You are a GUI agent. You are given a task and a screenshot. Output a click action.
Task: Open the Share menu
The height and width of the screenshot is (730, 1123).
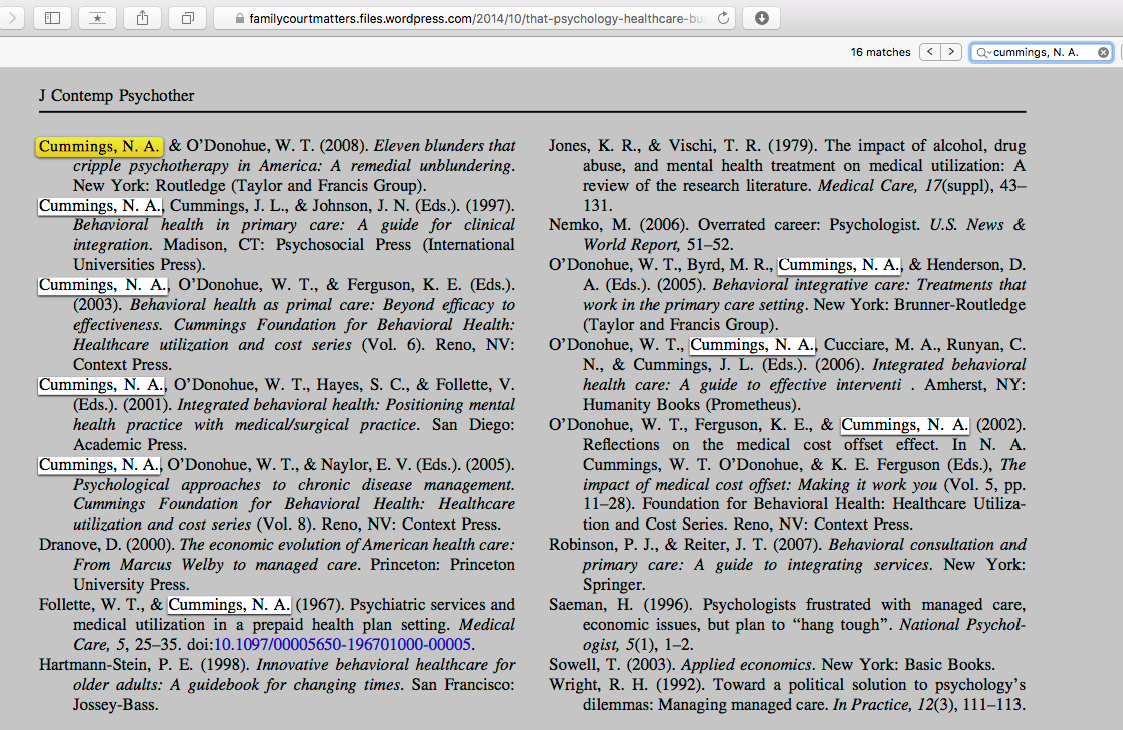tap(142, 18)
